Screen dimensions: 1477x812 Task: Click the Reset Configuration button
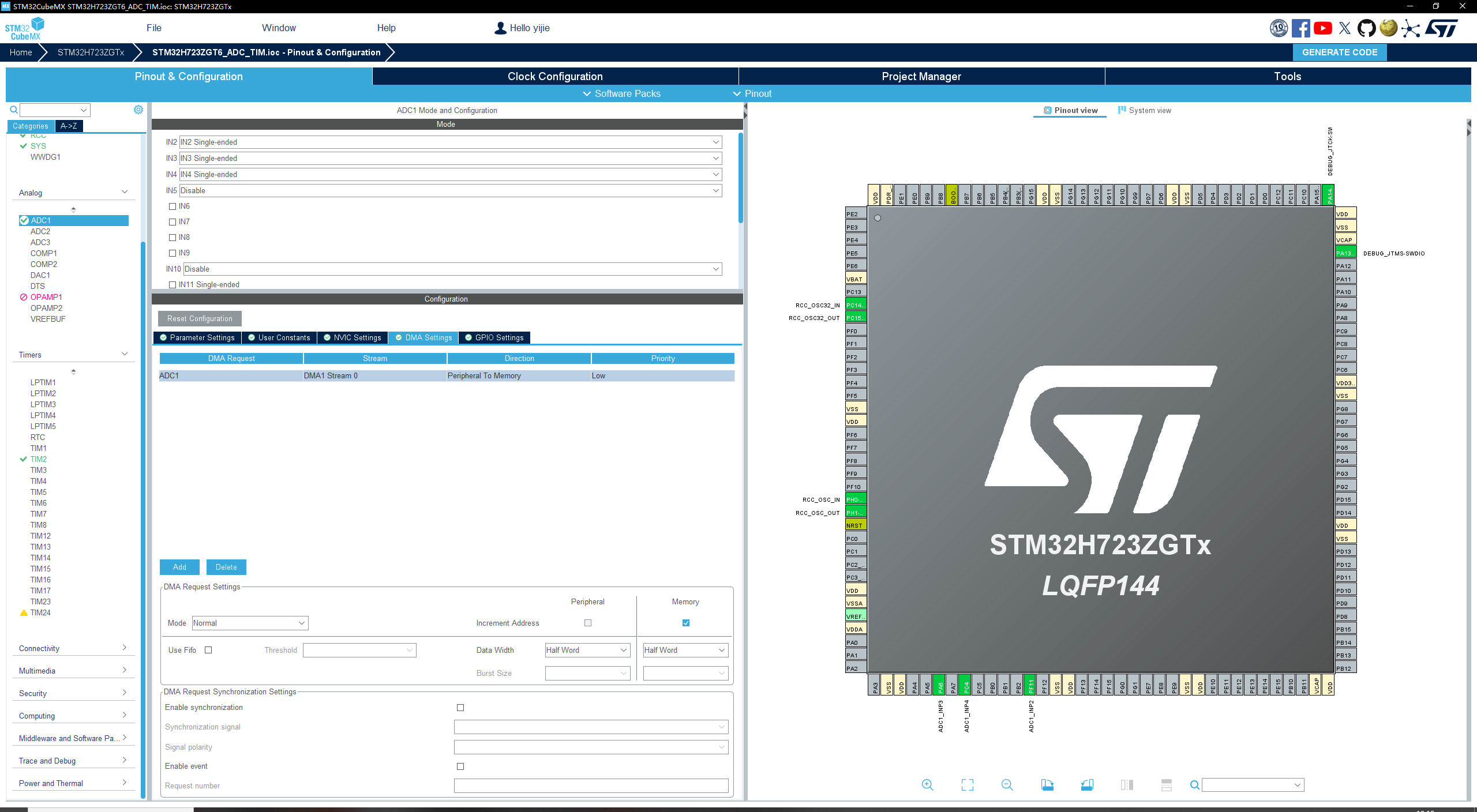pos(200,318)
